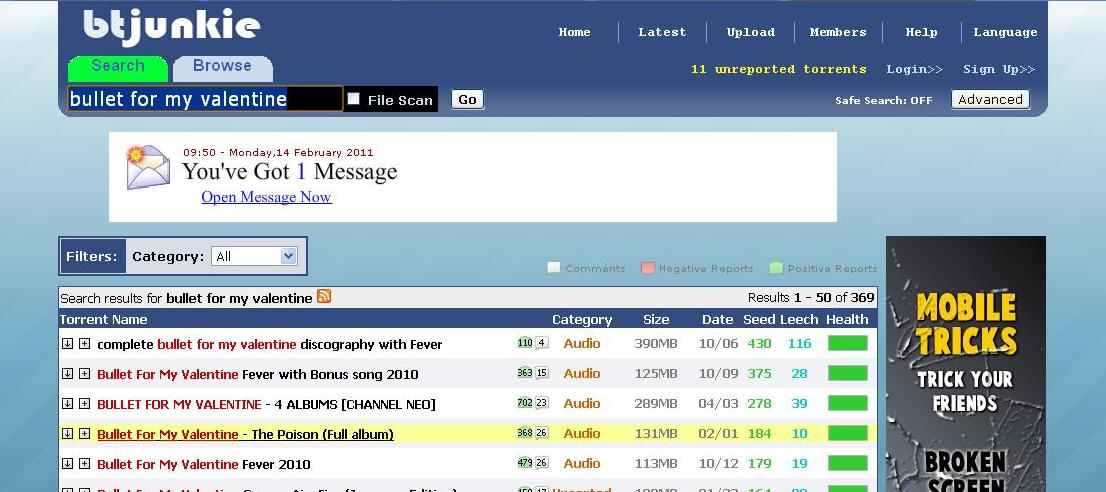The height and width of the screenshot is (492, 1106).
Task: Download arrow icon for Fever 2010 row
Action: click(67, 464)
